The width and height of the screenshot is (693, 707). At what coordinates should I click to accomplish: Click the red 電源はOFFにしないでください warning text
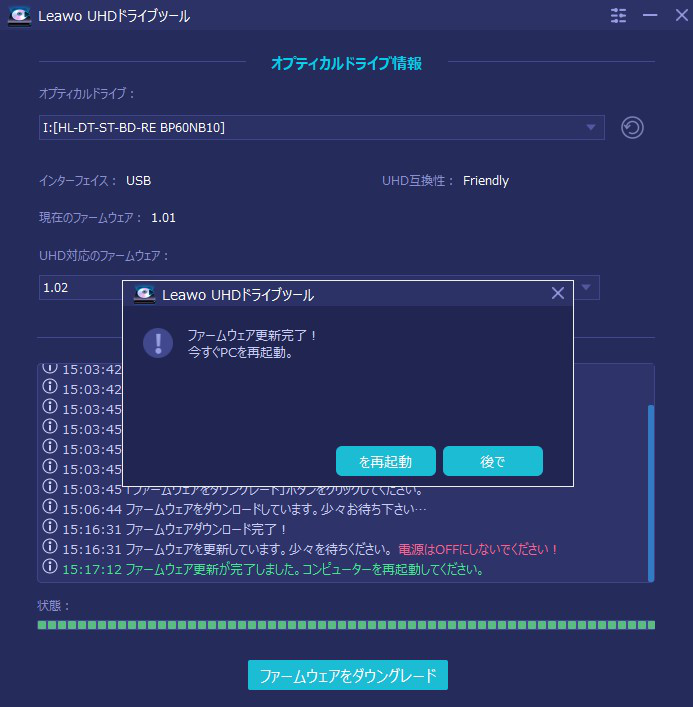[x=478, y=549]
